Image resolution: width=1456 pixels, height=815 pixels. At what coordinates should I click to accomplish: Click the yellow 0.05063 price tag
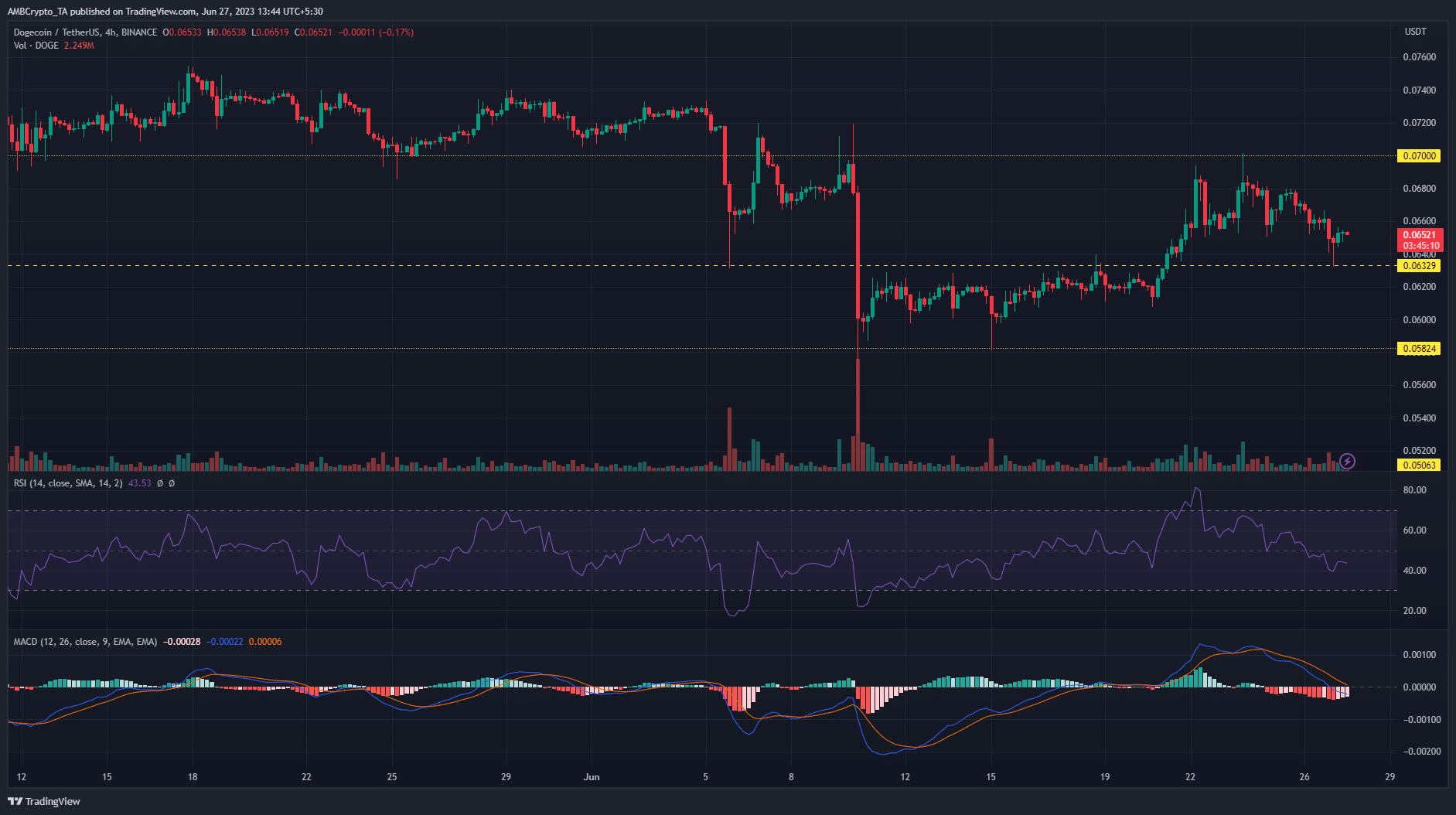pos(1420,465)
